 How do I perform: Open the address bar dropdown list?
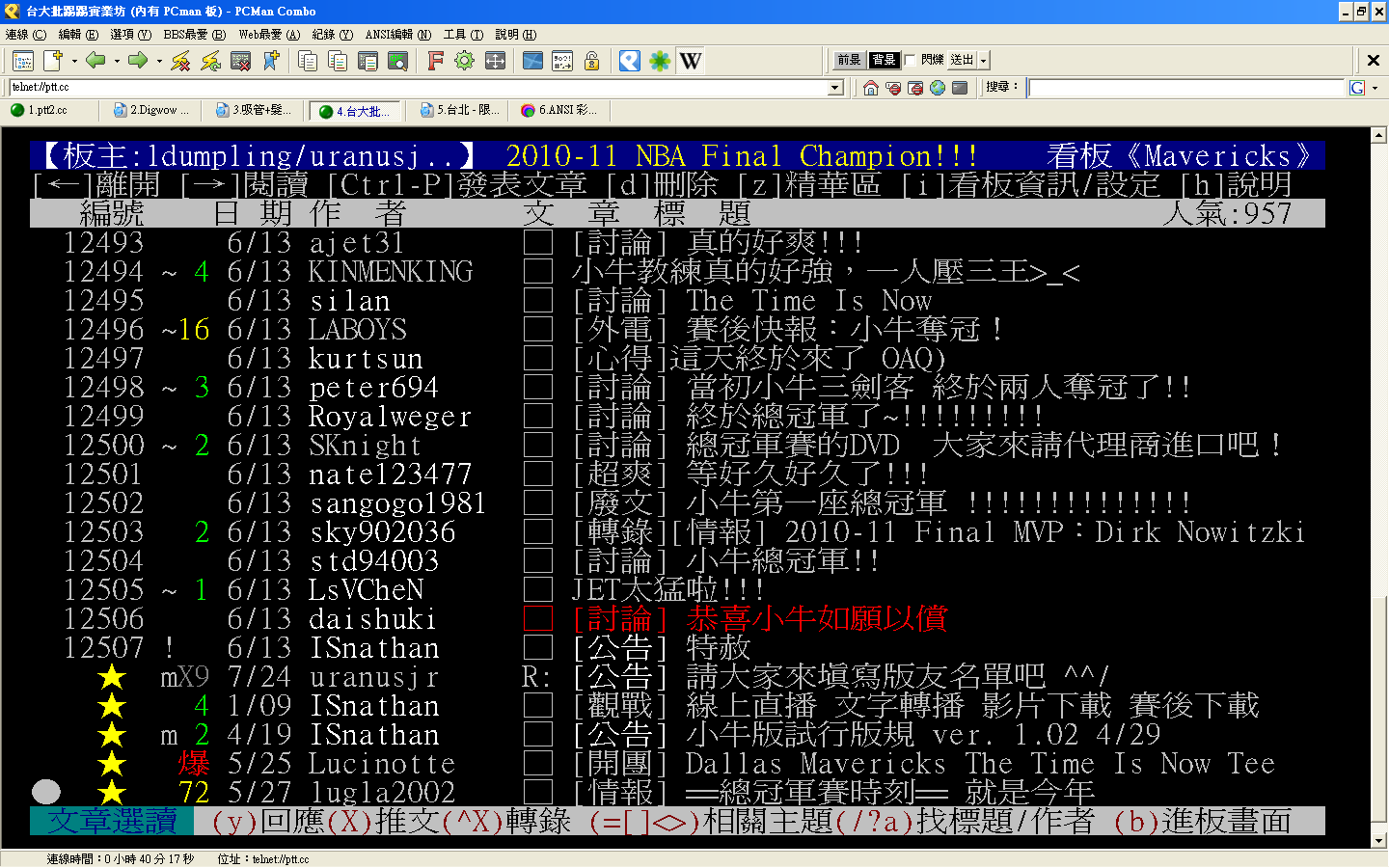click(835, 88)
